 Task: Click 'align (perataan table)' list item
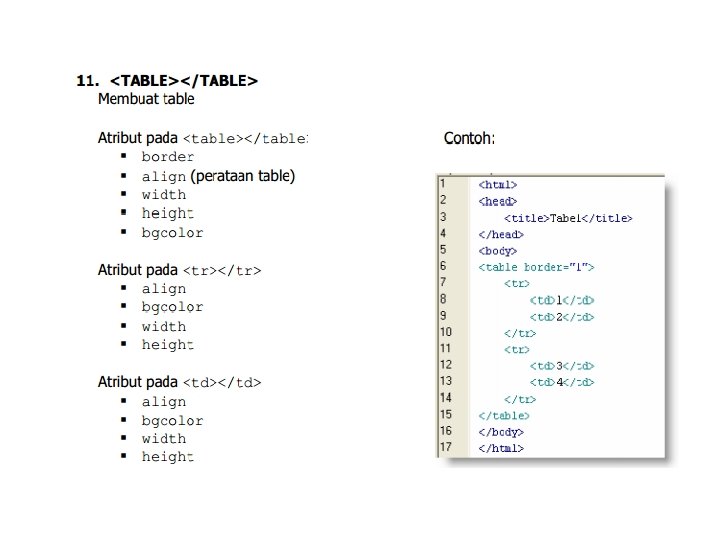click(218, 176)
